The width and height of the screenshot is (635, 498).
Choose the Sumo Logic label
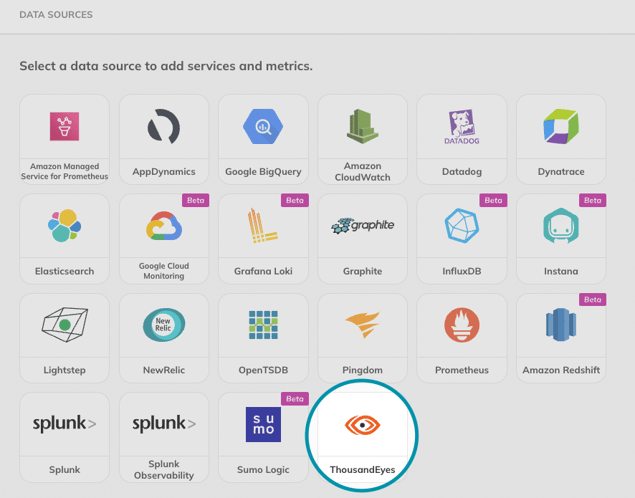[x=263, y=470]
